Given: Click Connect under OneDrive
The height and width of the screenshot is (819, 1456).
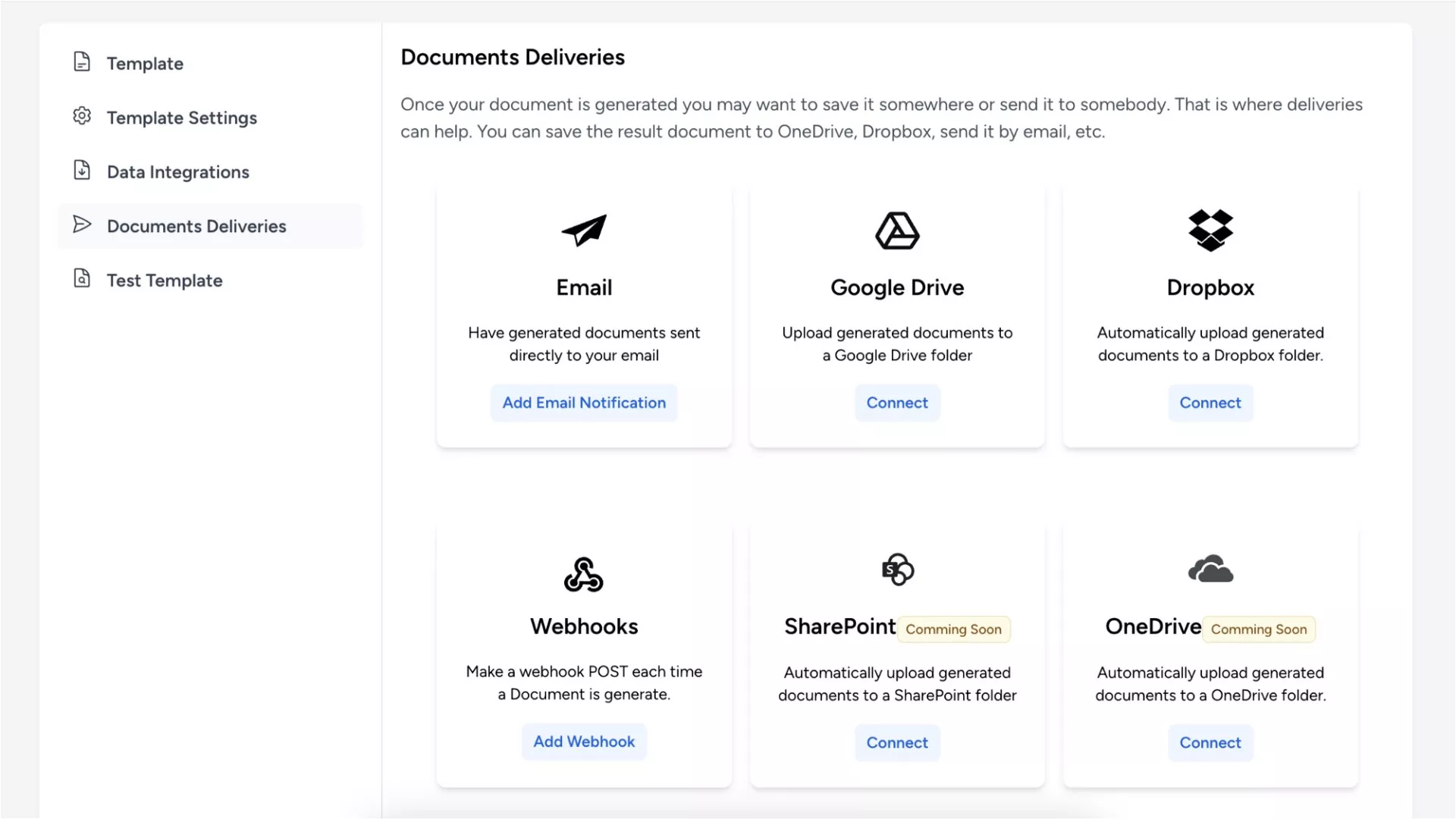Looking at the screenshot, I should [1210, 742].
